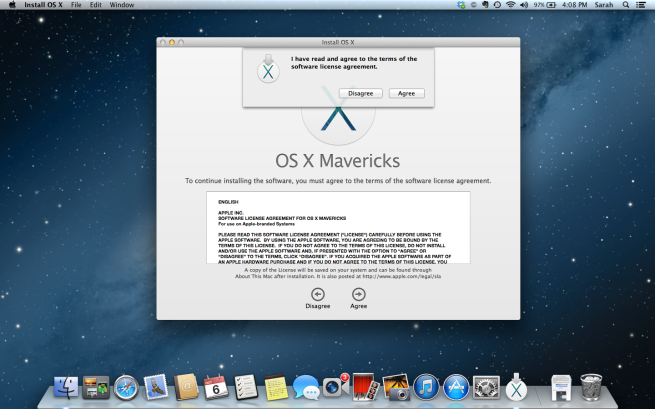The height and width of the screenshot is (409, 655).
Task: Click Disagree in the confirmation sheet
Action: 361,93
